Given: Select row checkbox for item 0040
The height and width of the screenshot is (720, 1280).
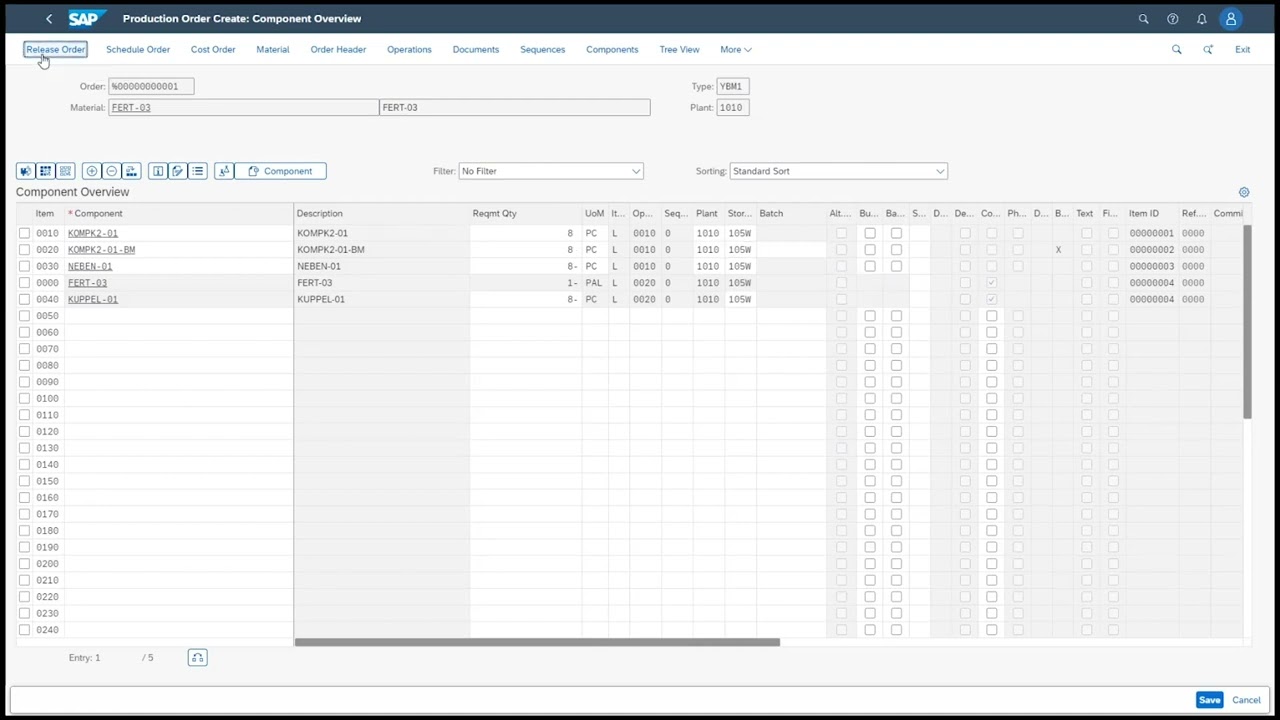Looking at the screenshot, I should pos(24,299).
